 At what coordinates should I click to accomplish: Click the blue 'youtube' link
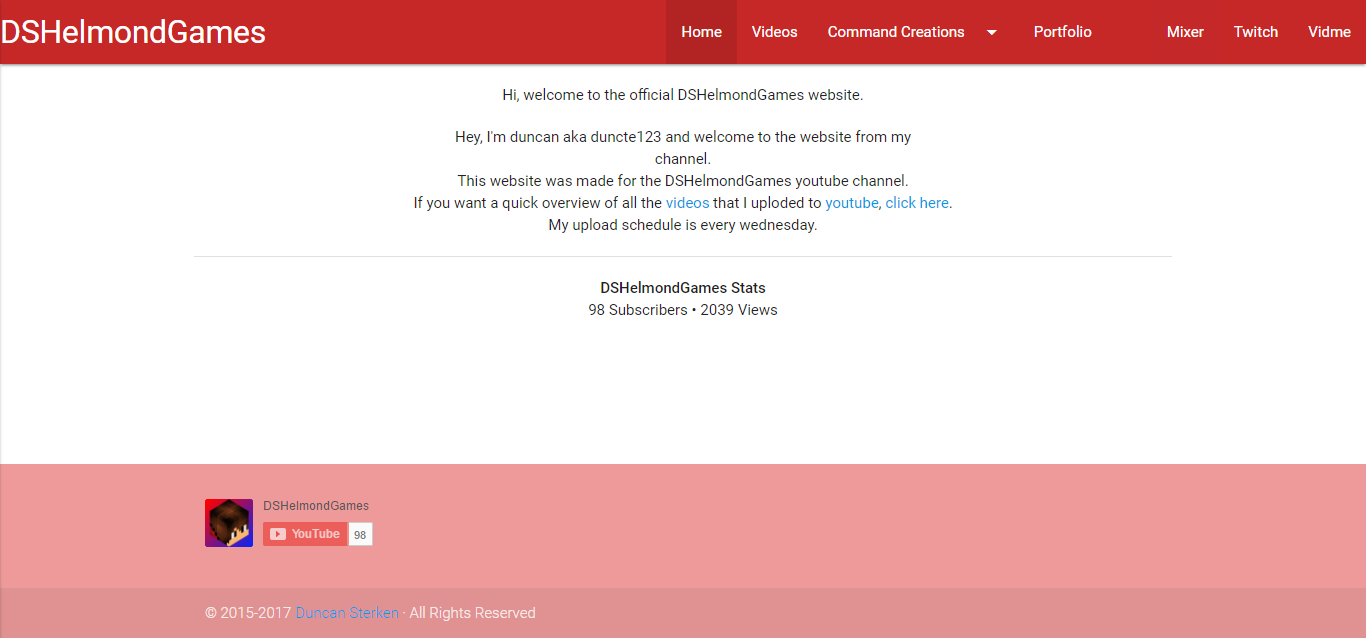[851, 203]
